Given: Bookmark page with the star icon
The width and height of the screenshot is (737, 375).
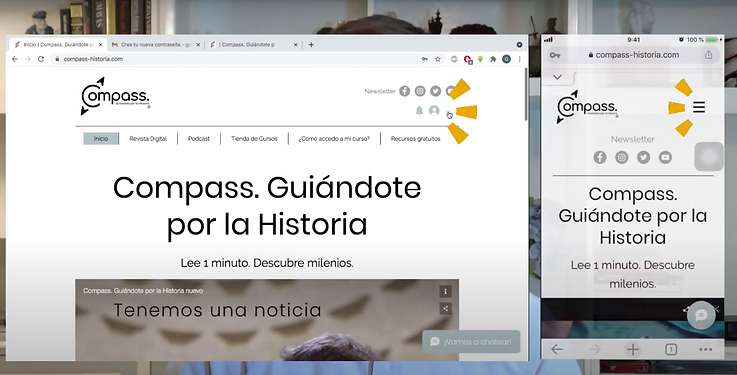Looking at the screenshot, I should (438, 59).
